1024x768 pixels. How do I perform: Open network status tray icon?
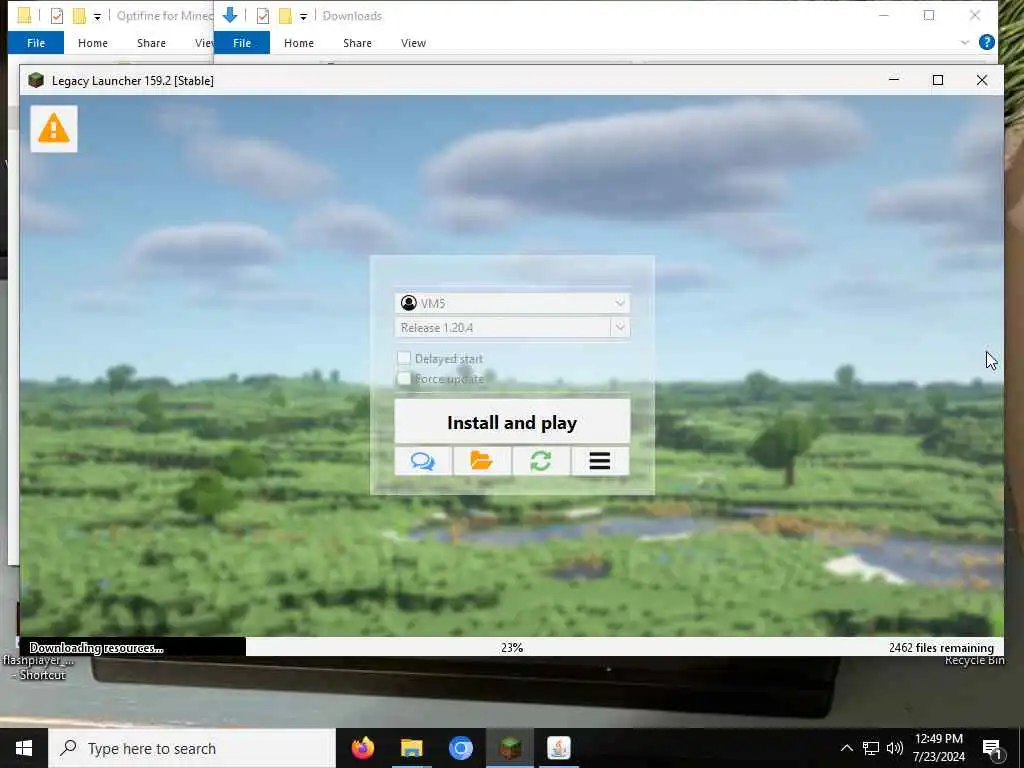tap(871, 748)
